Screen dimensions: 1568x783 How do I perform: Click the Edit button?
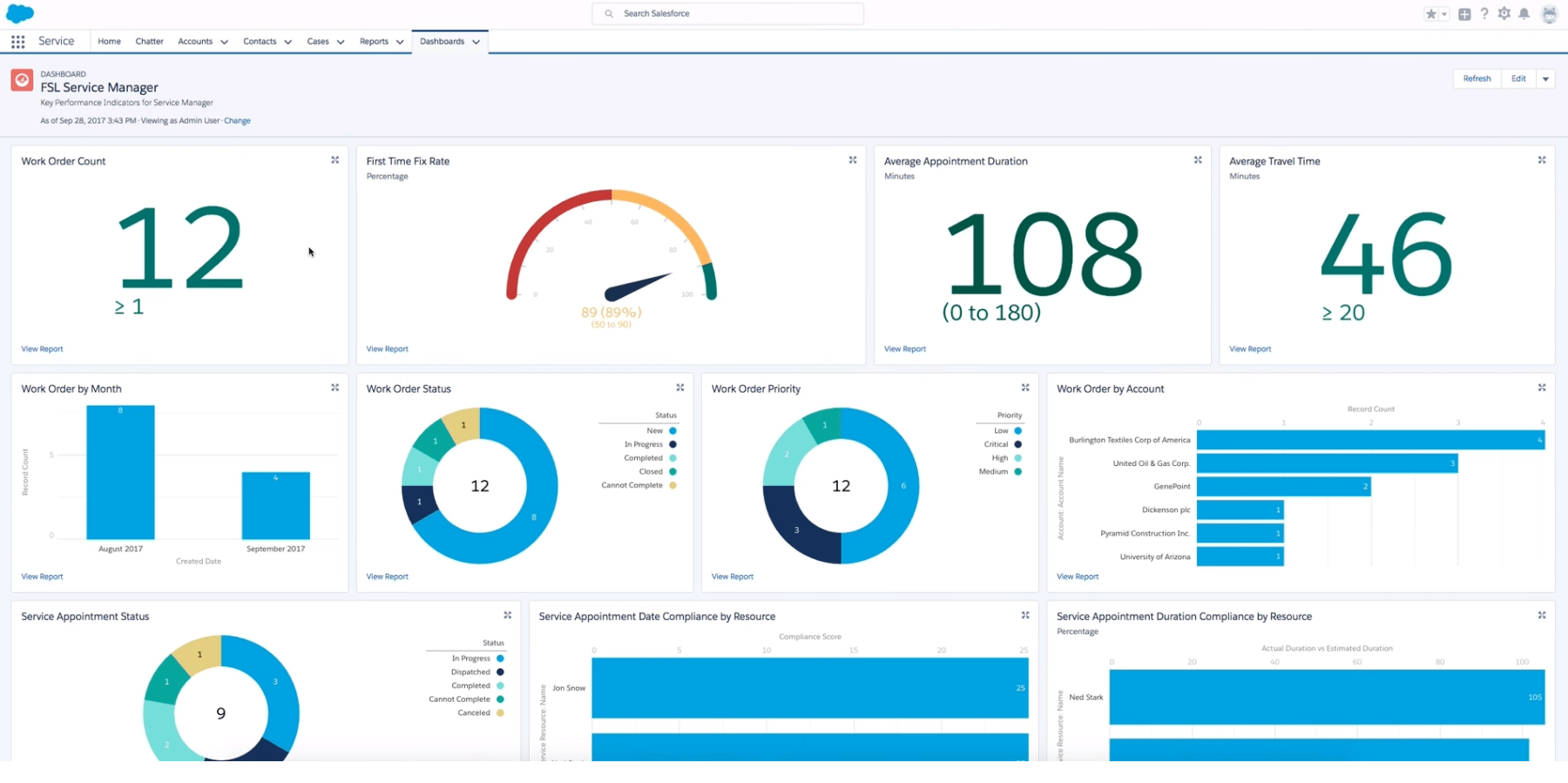click(x=1518, y=79)
